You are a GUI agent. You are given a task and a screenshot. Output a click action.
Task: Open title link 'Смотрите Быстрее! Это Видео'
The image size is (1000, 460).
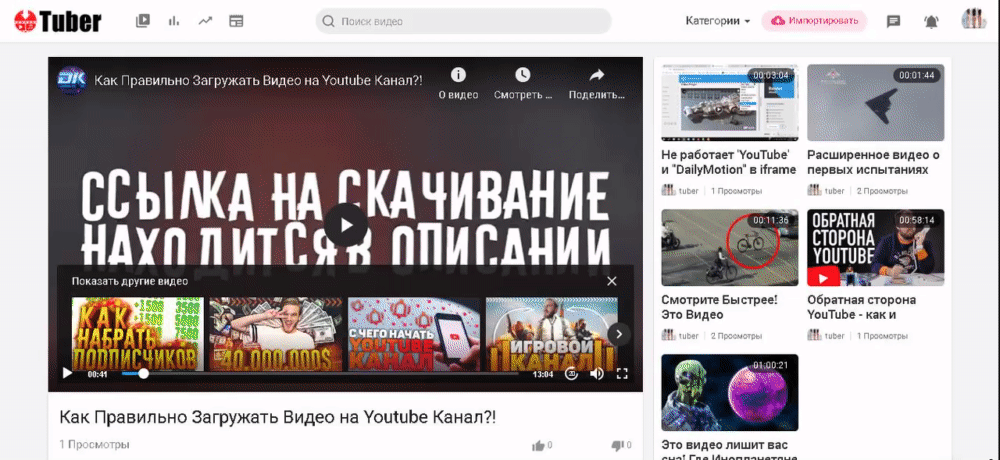coord(719,307)
